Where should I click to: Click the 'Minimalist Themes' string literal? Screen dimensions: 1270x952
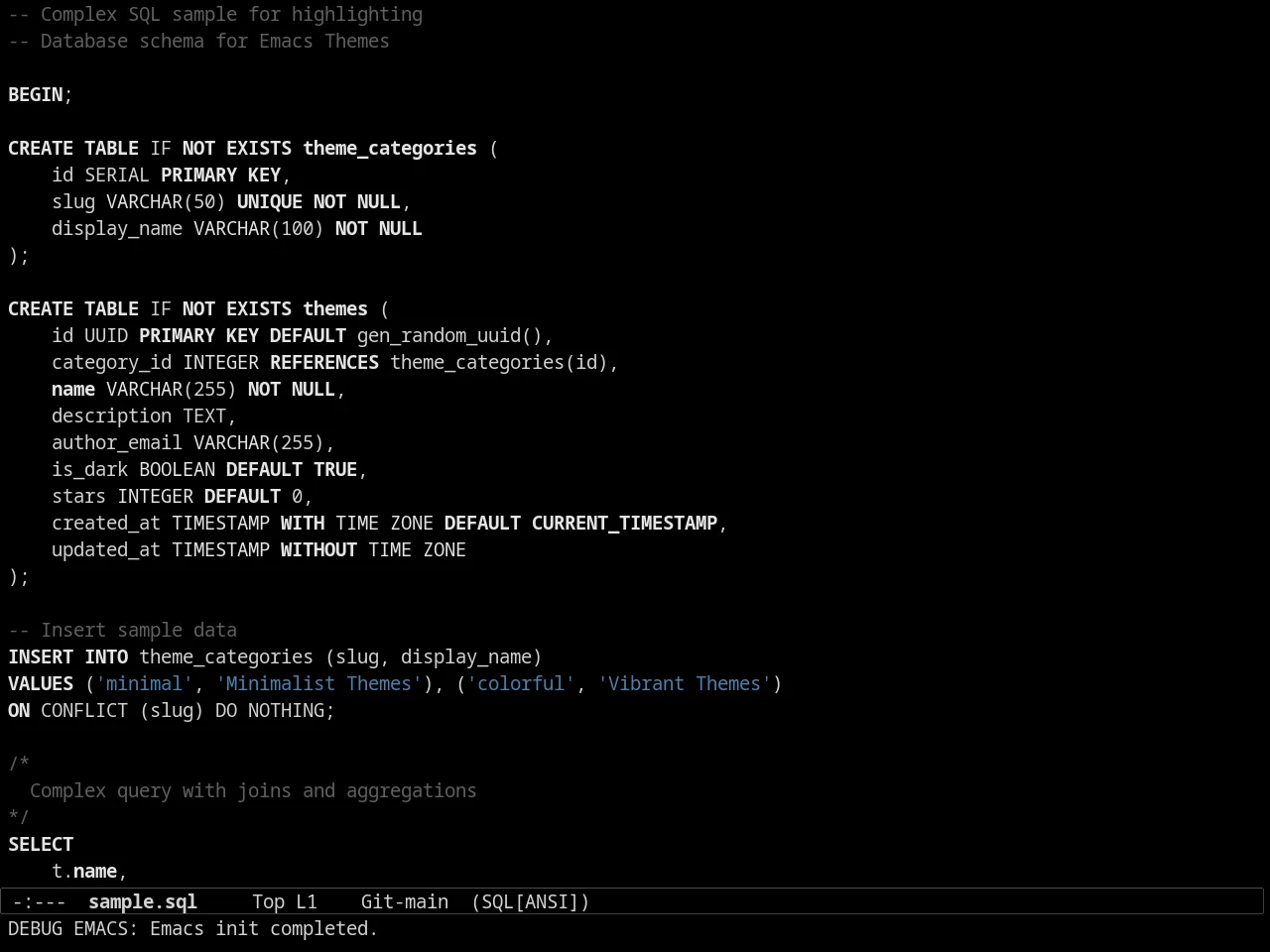pyautogui.click(x=319, y=683)
